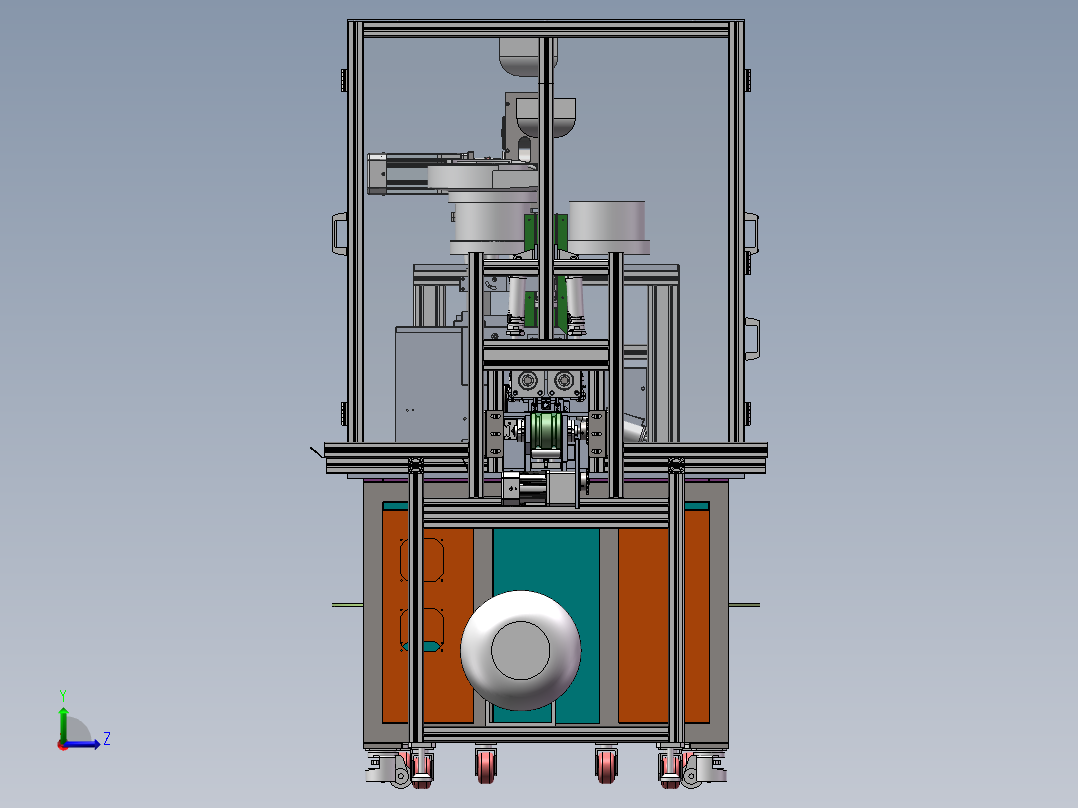Select the horizontal linear actuator on the upper left
1078x808 pixels.
click(x=418, y=173)
